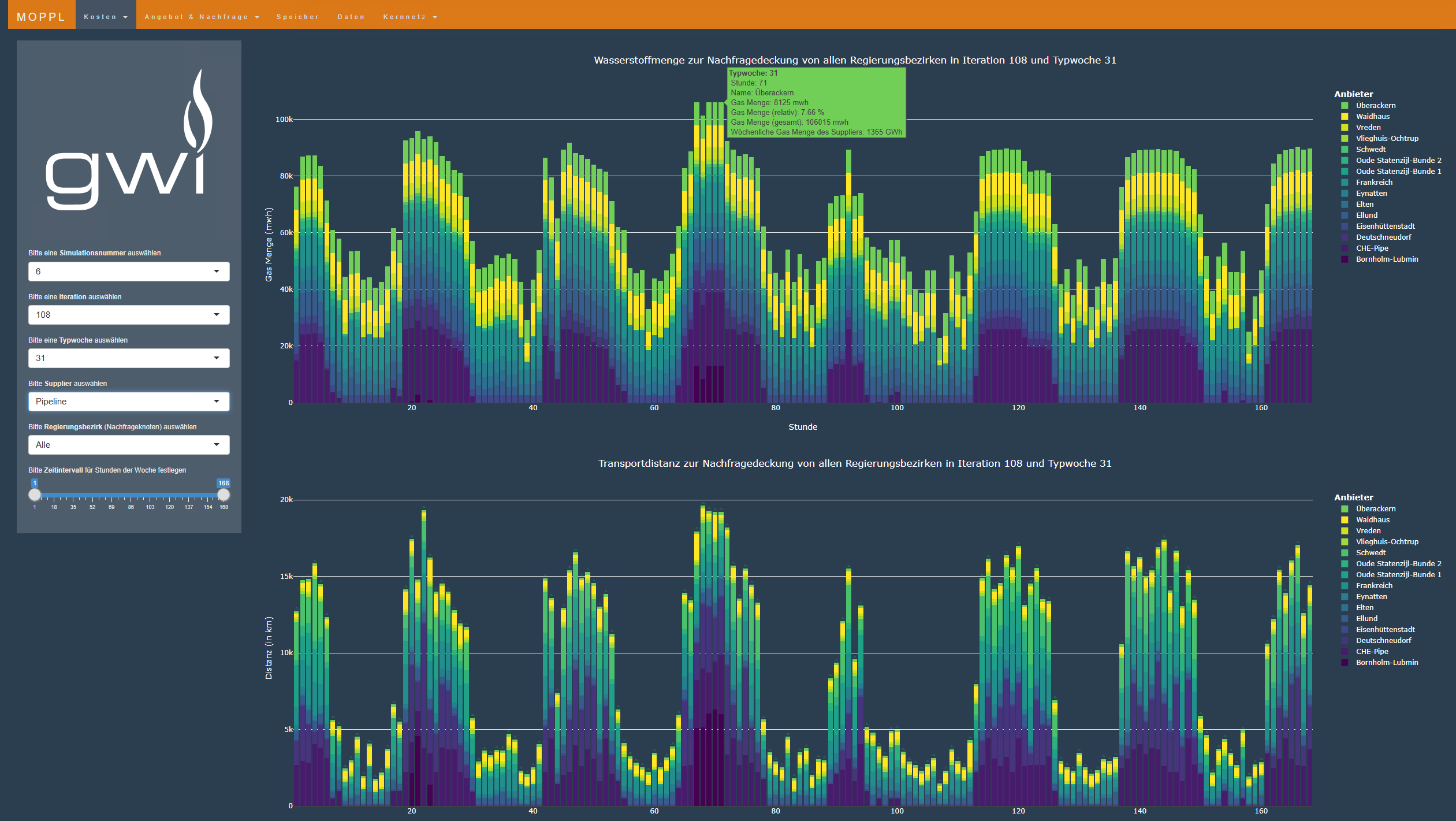Toggle Überackern series in the top chart legend
Image resolution: width=1456 pixels, height=821 pixels.
[x=1375, y=106]
